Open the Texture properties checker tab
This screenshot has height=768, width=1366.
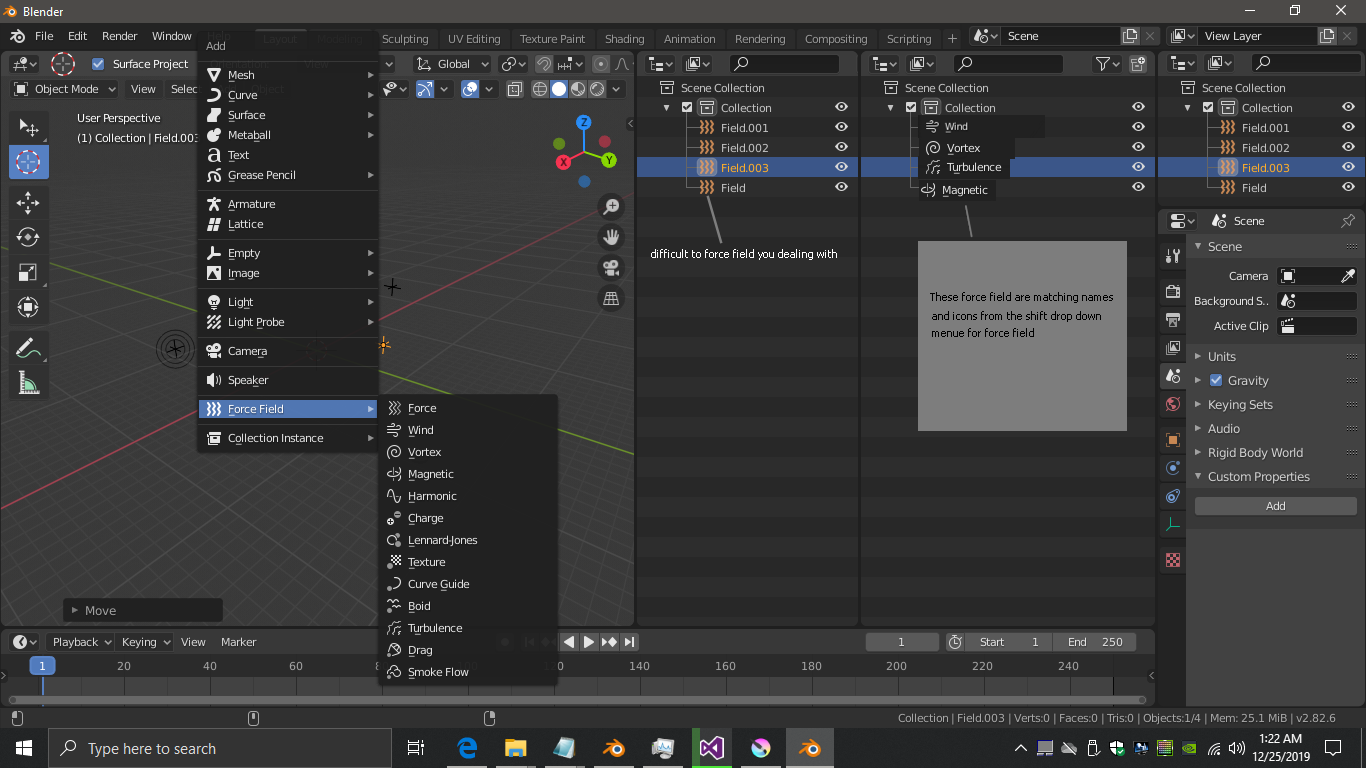click(x=1173, y=560)
